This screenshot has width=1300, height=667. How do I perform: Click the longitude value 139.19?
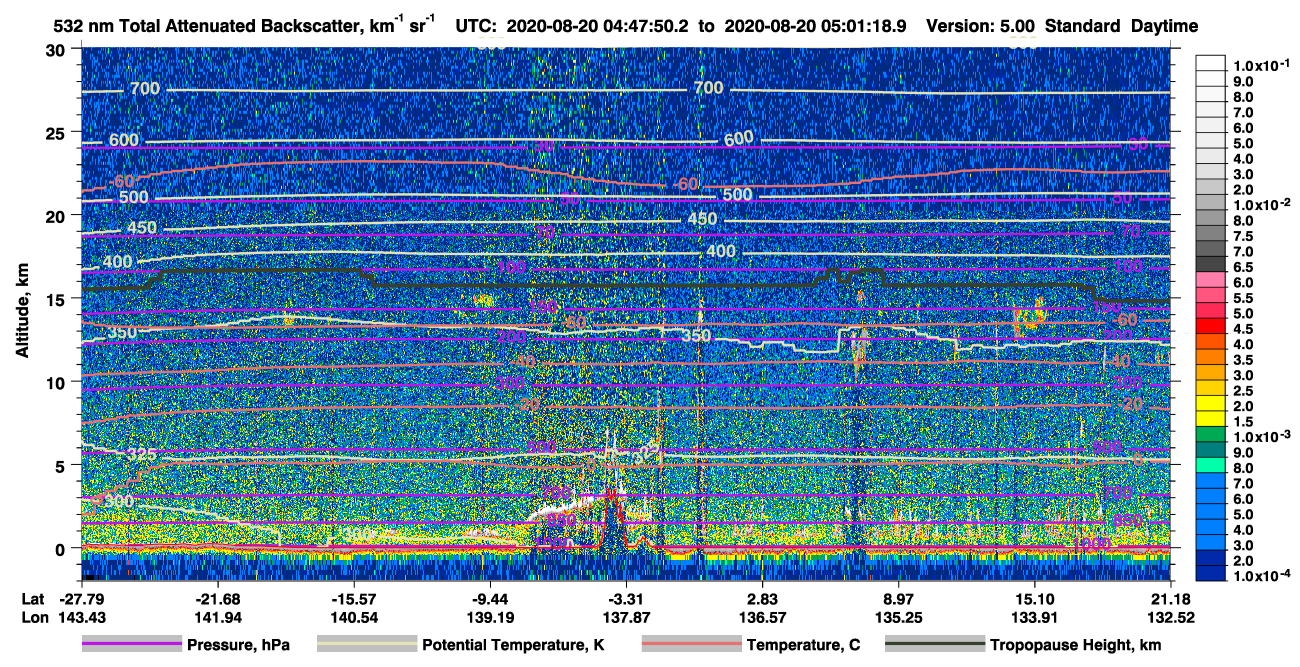(490, 617)
